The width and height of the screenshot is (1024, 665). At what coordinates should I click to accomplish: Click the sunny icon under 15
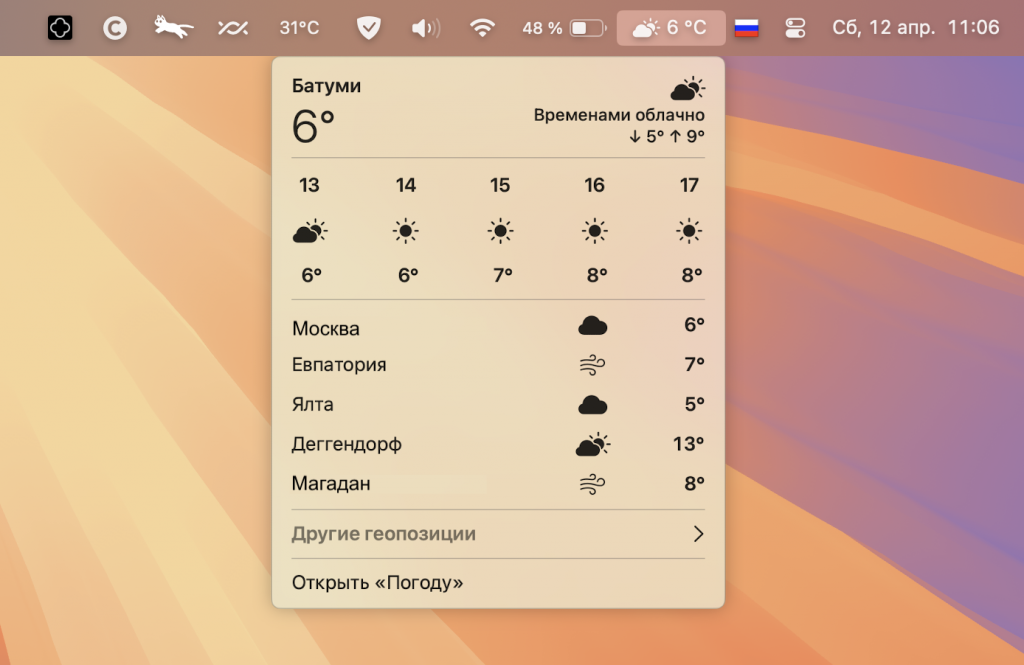(500, 231)
